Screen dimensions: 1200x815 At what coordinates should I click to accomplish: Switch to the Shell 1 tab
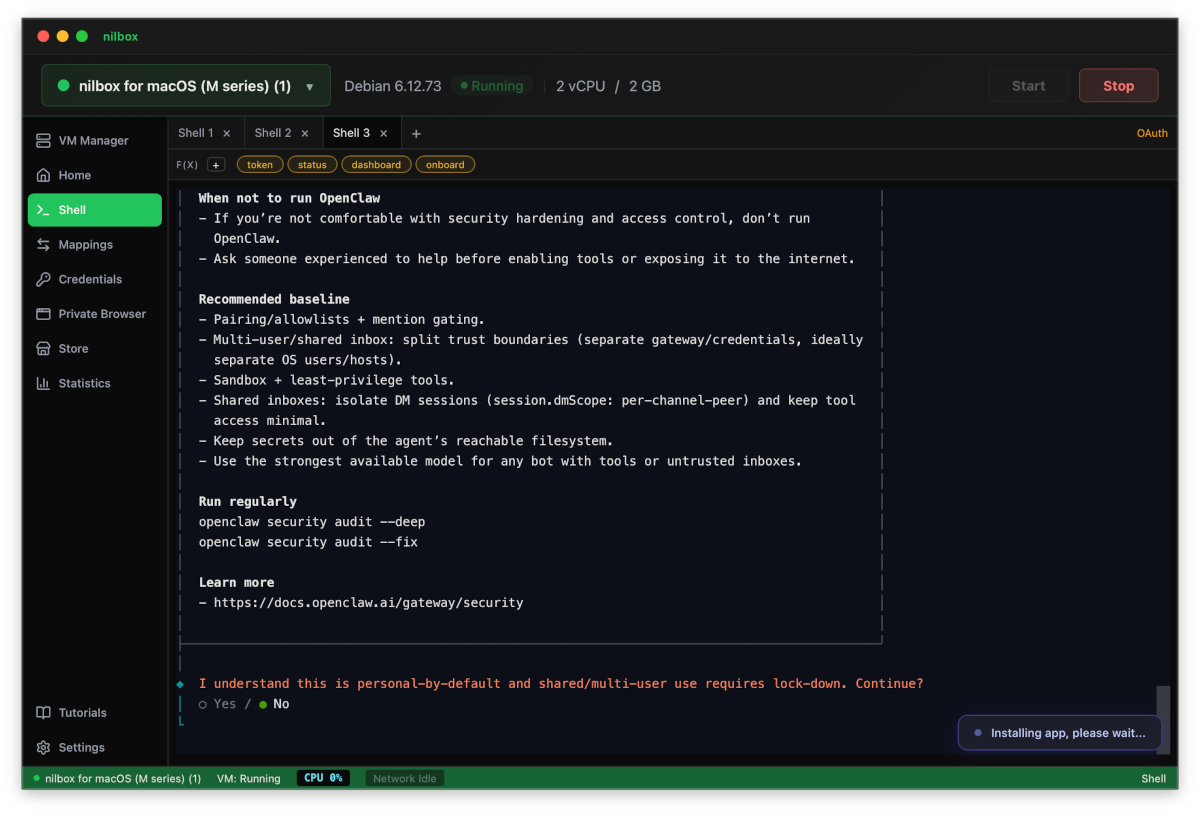(197, 132)
